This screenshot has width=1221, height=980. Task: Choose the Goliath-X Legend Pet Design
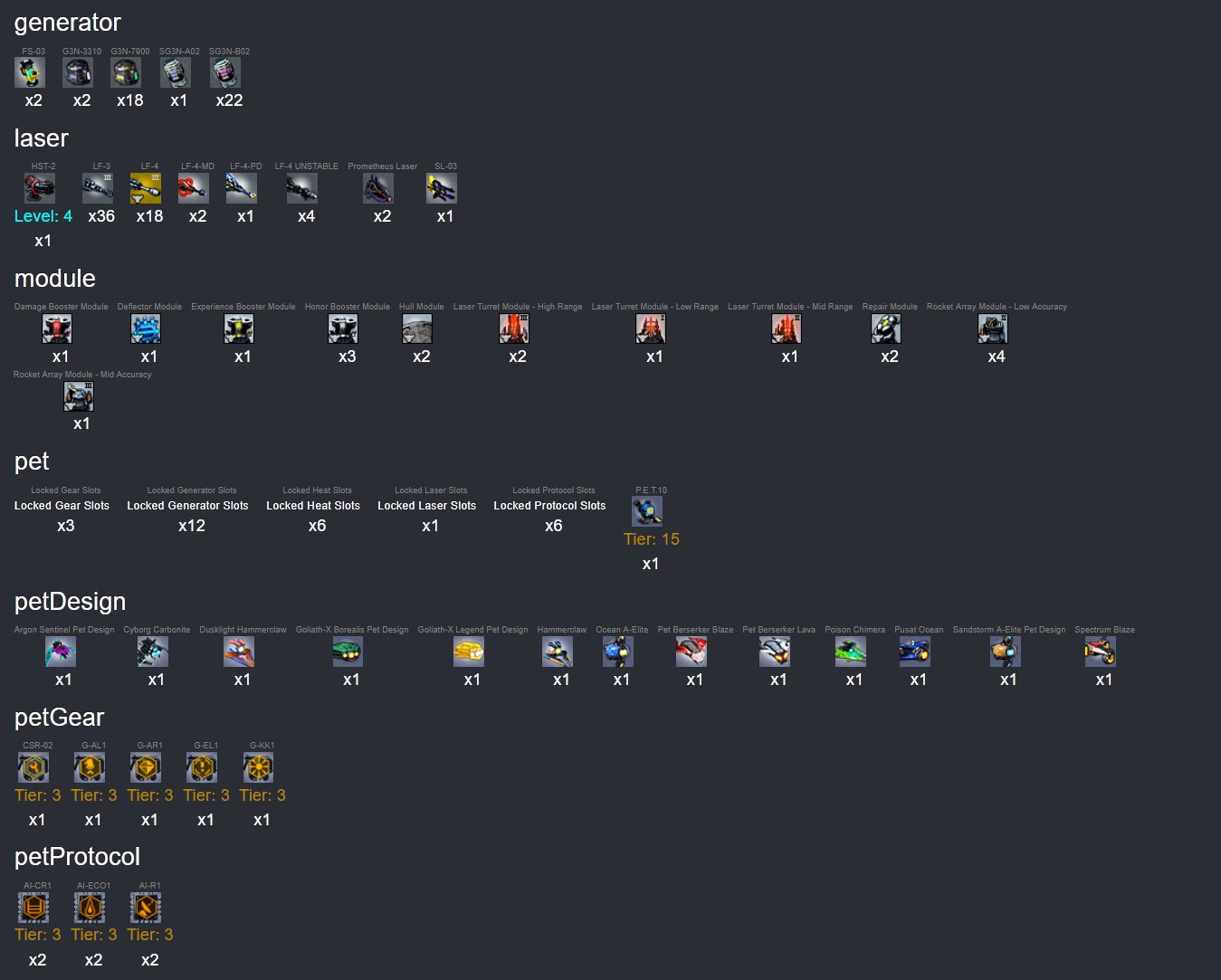469,652
